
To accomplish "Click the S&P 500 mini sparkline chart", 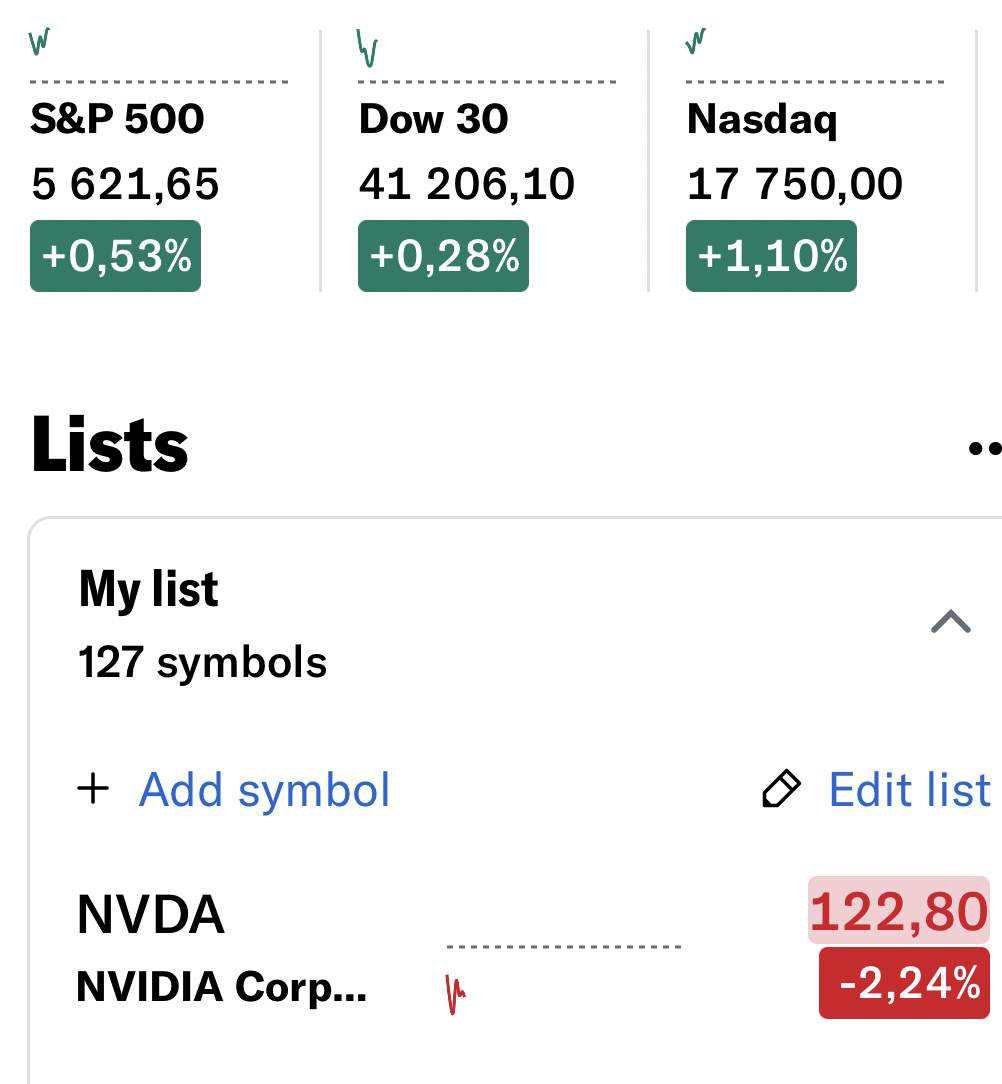I will pyautogui.click(x=40, y=43).
